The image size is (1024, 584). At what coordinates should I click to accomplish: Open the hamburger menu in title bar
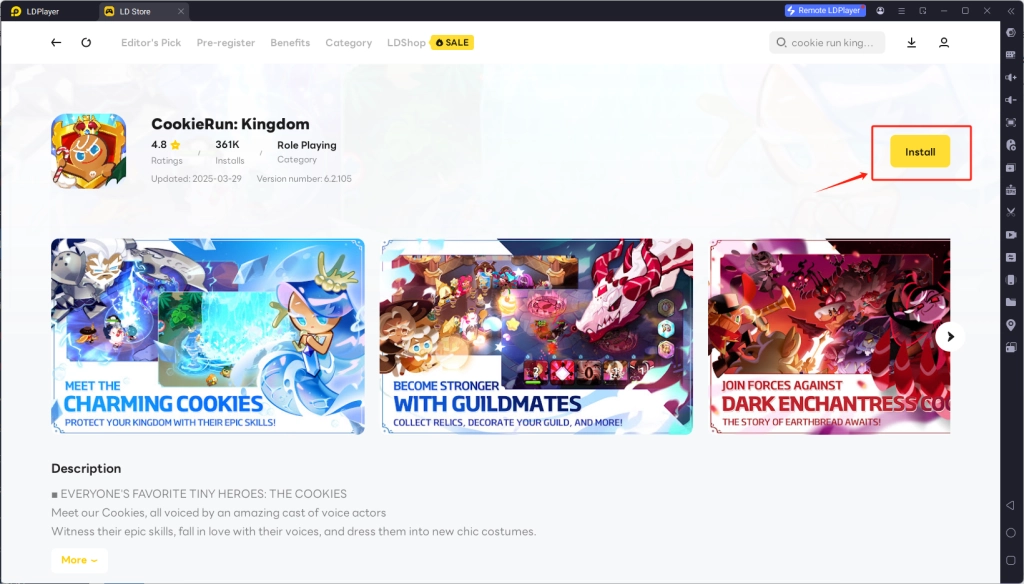pyautogui.click(x=901, y=10)
